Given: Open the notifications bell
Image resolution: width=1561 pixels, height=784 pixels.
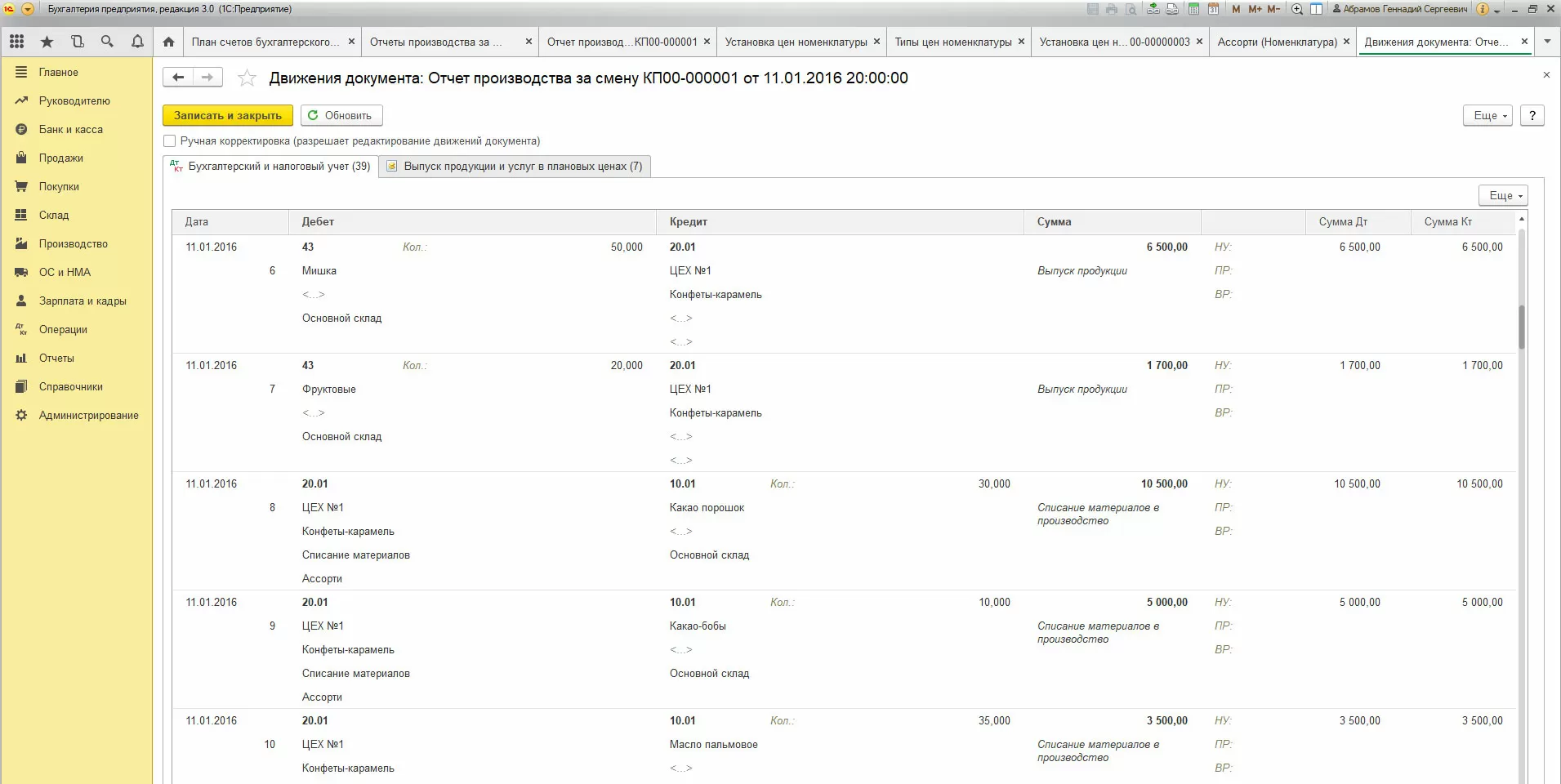Looking at the screenshot, I should point(137,42).
